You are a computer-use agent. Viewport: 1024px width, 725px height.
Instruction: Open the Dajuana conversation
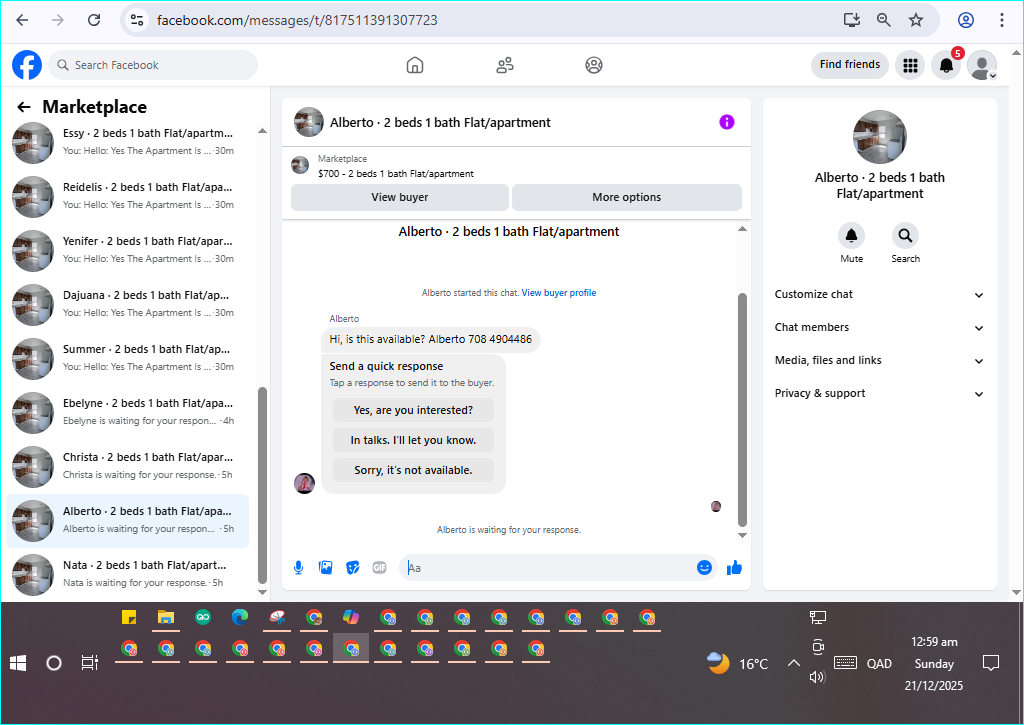coord(127,304)
